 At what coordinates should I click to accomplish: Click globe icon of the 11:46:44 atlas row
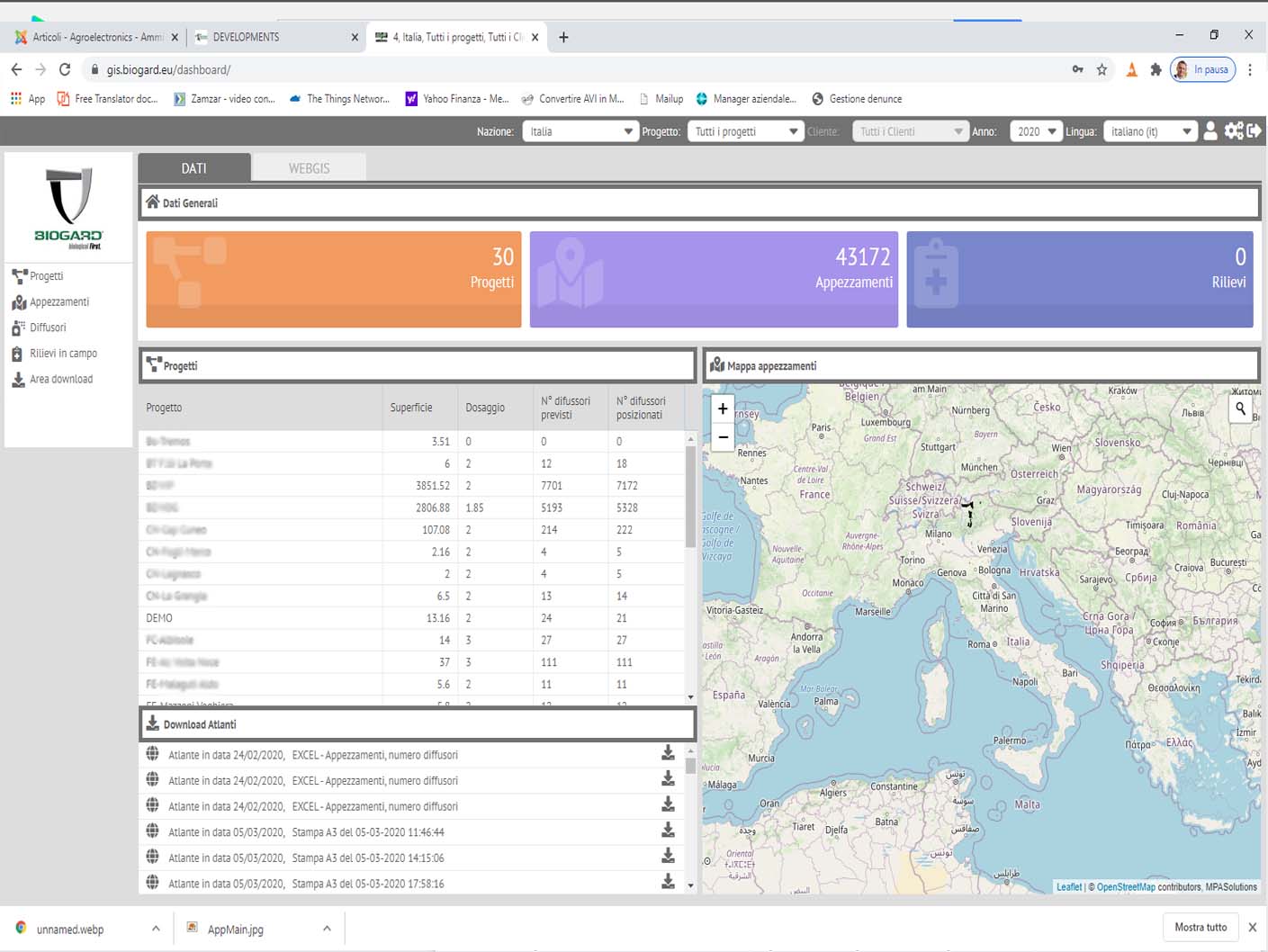coord(152,831)
